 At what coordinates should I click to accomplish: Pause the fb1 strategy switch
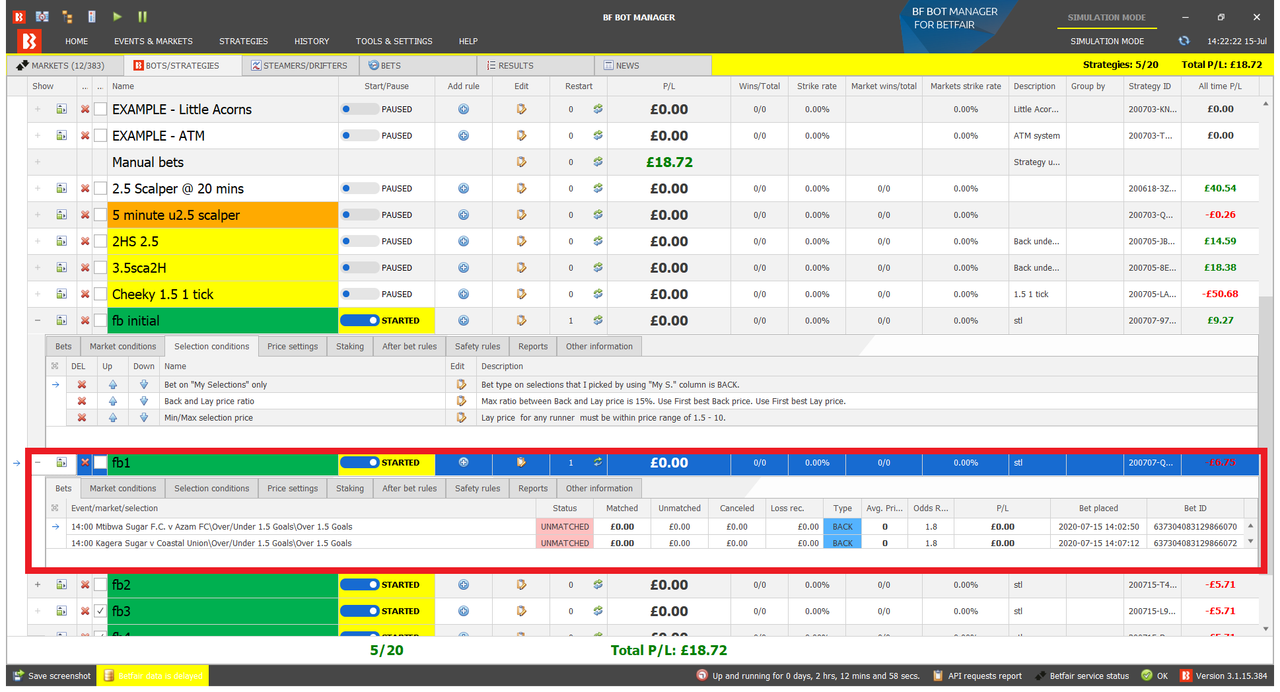click(x=359, y=463)
